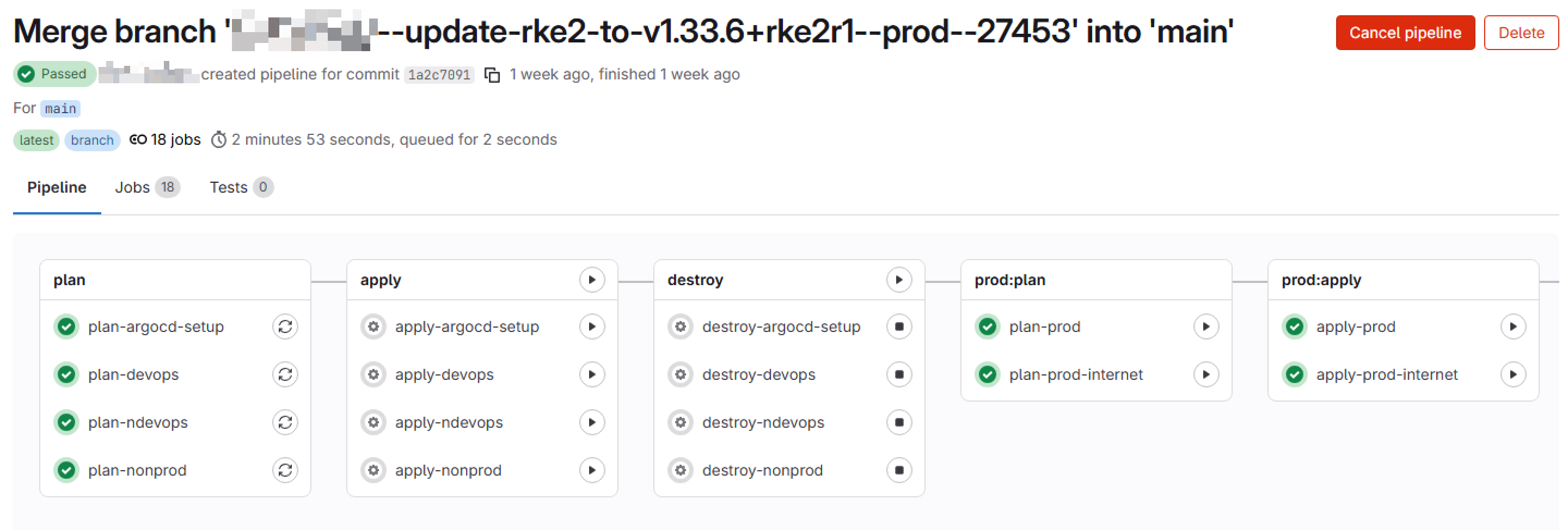The width and height of the screenshot is (1568, 530).
Task: Click the passed status icon on plan-devops
Action: click(66, 374)
